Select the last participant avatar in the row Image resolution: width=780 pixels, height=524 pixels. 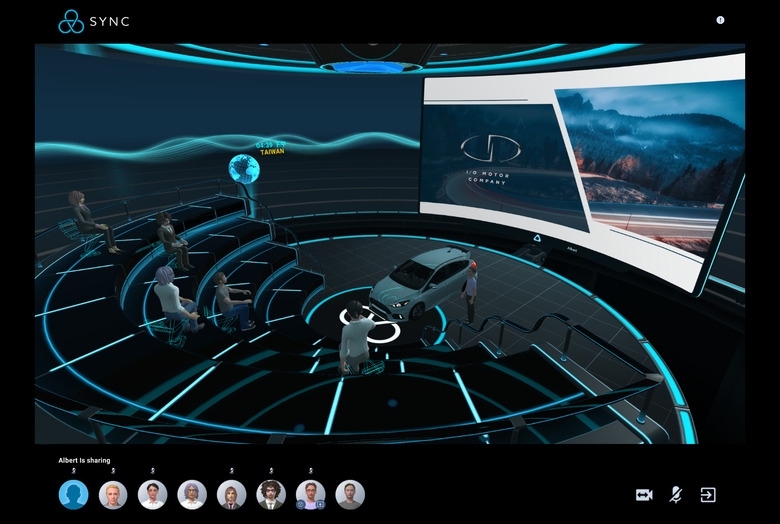tap(350, 494)
